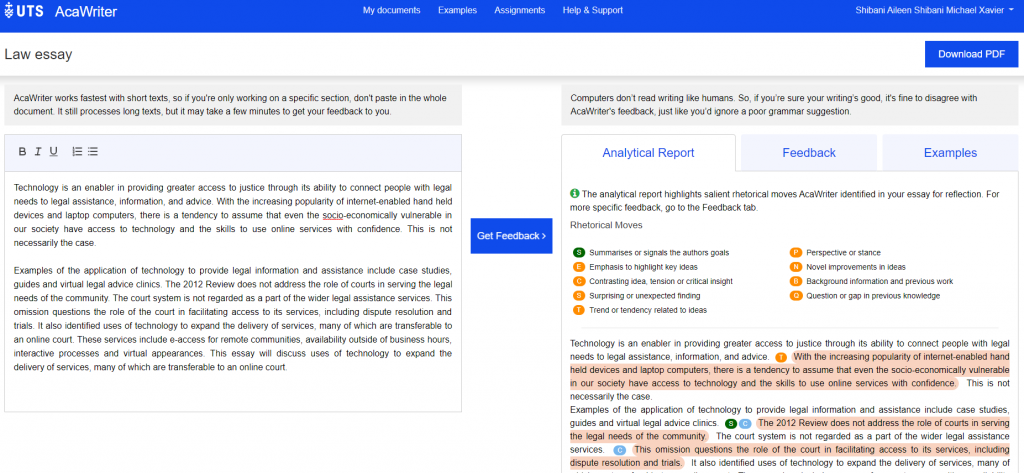Open My documents in the navigation bar
The height and width of the screenshot is (473, 1024).
tap(392, 10)
